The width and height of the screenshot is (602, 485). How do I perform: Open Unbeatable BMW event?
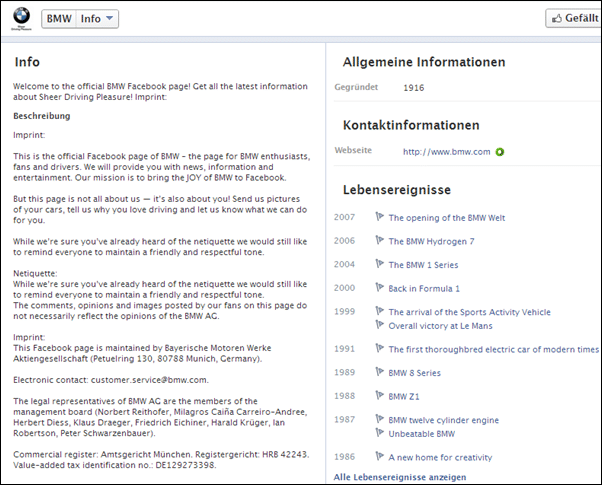click(422, 434)
